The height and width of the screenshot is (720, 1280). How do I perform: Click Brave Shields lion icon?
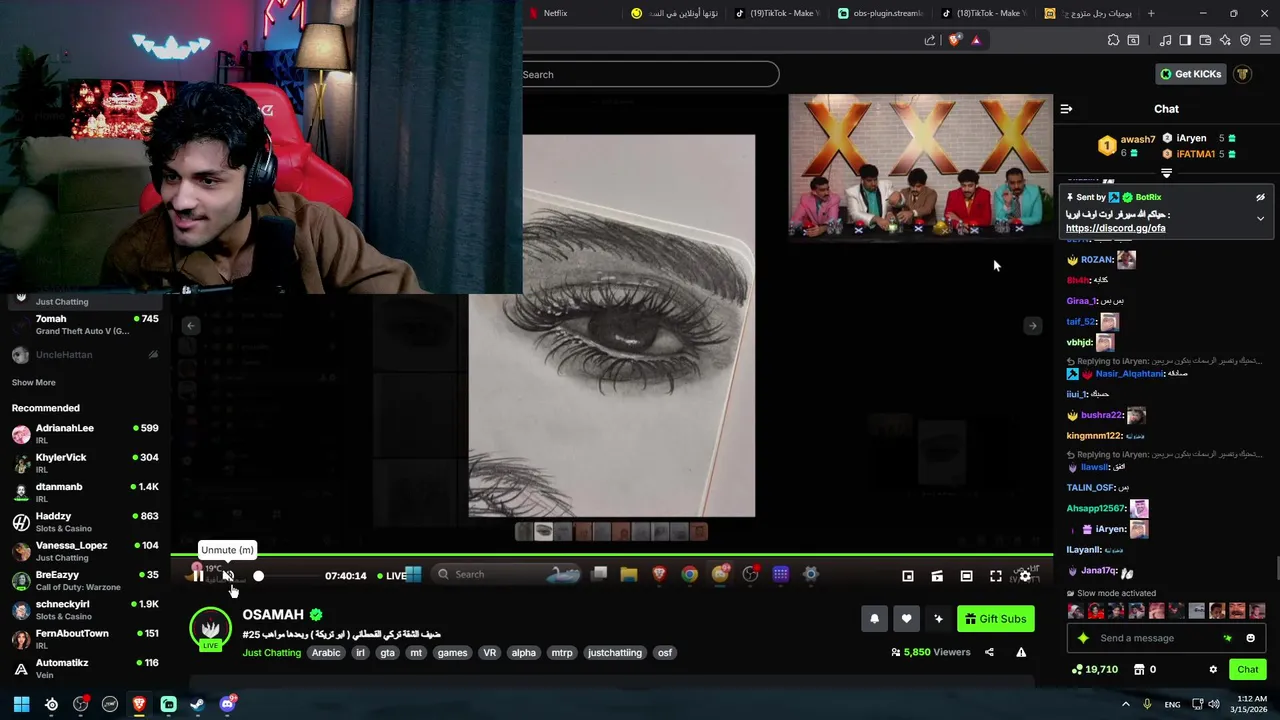click(x=955, y=40)
